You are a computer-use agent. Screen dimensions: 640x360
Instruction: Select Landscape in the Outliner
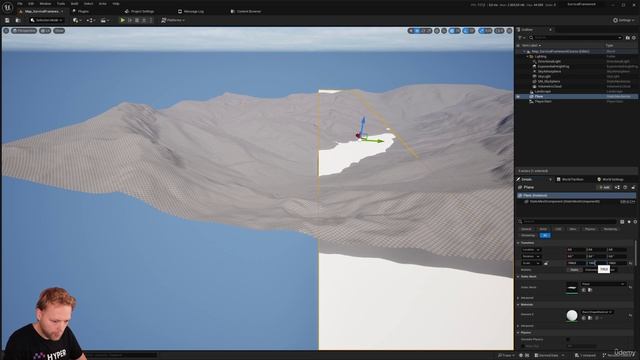(x=542, y=91)
